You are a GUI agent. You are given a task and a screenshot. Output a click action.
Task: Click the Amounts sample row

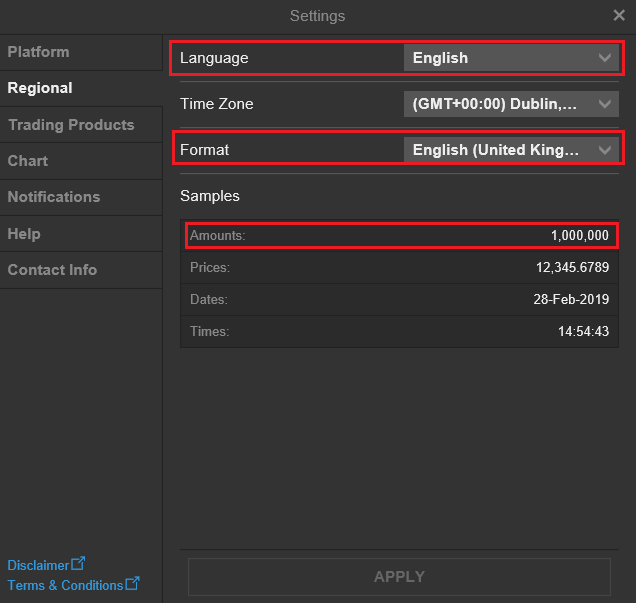pos(400,235)
